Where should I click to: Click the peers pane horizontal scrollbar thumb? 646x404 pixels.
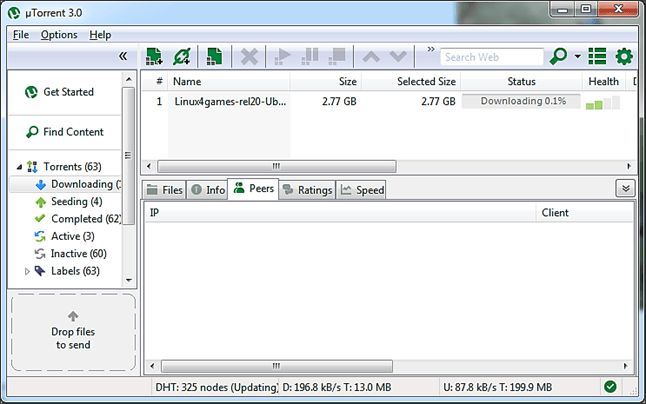coord(276,366)
